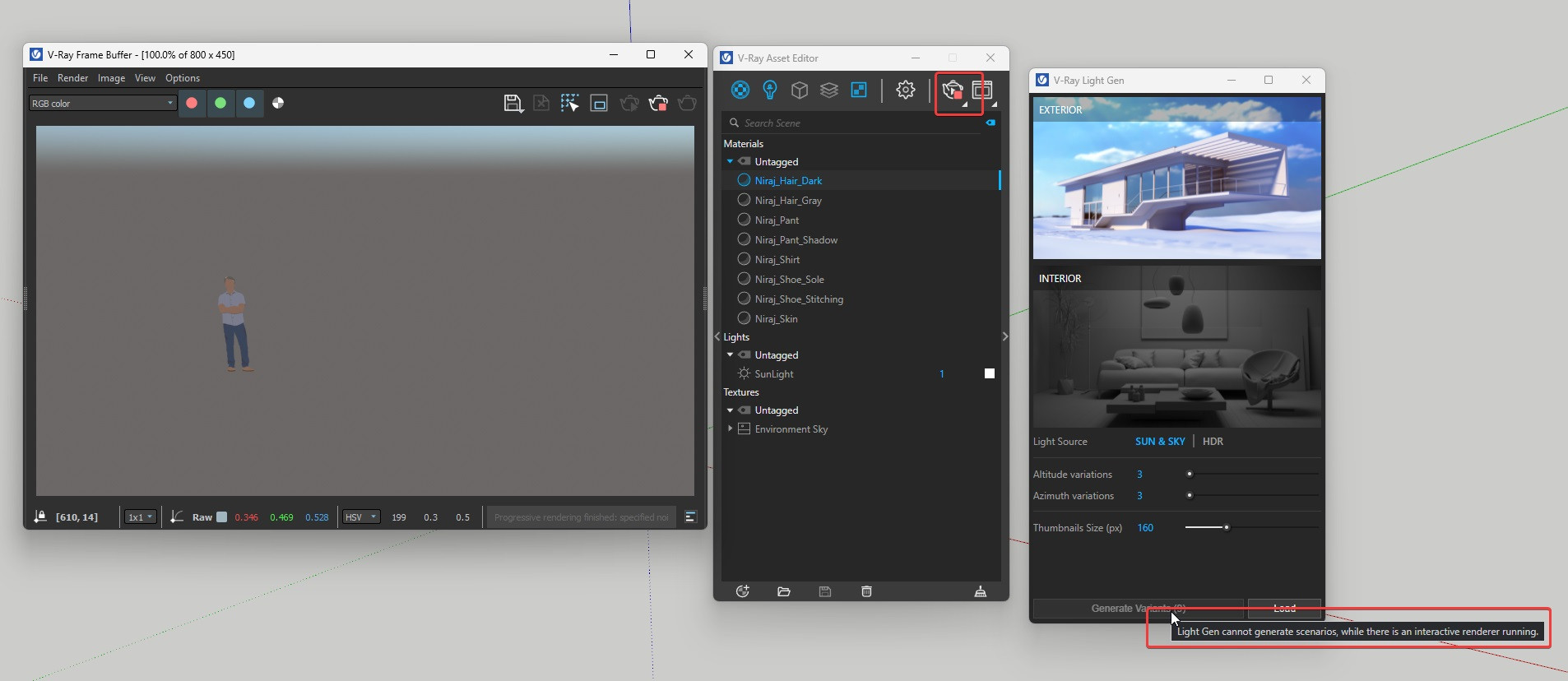Toggle the green channel in Frame Buffer
The height and width of the screenshot is (681, 1568).
pyautogui.click(x=220, y=103)
